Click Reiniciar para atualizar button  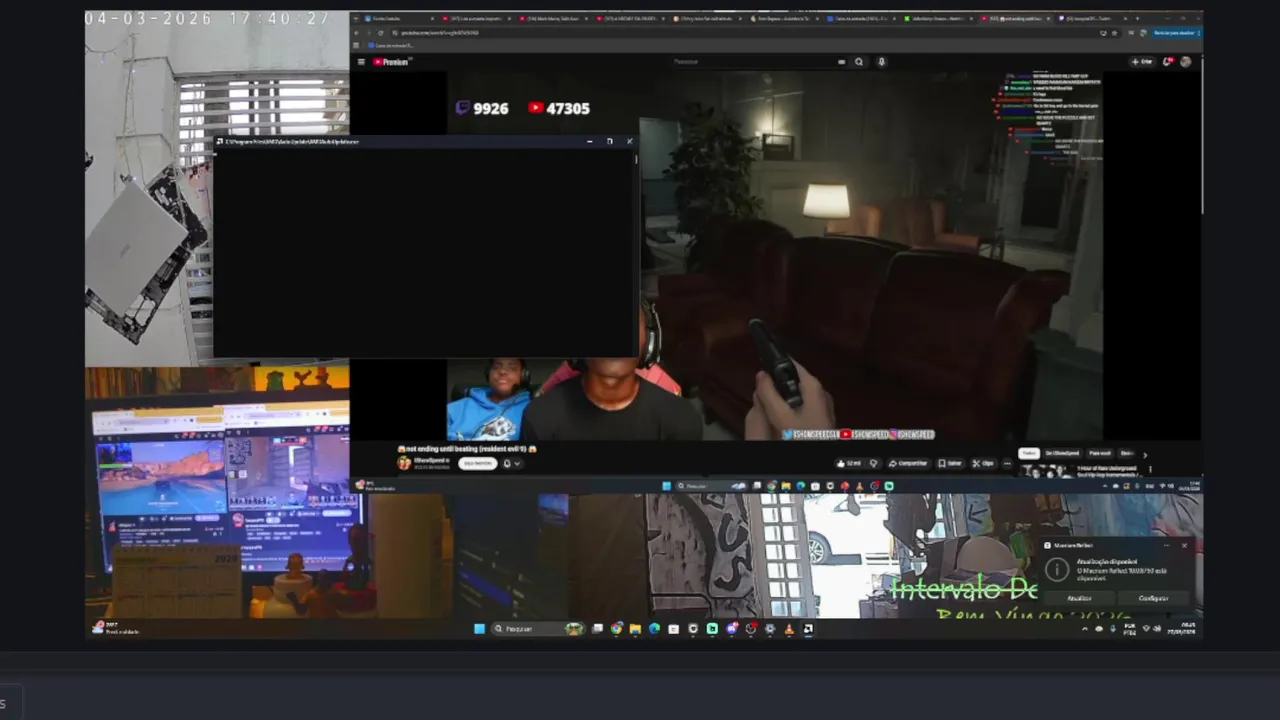coord(1176,33)
